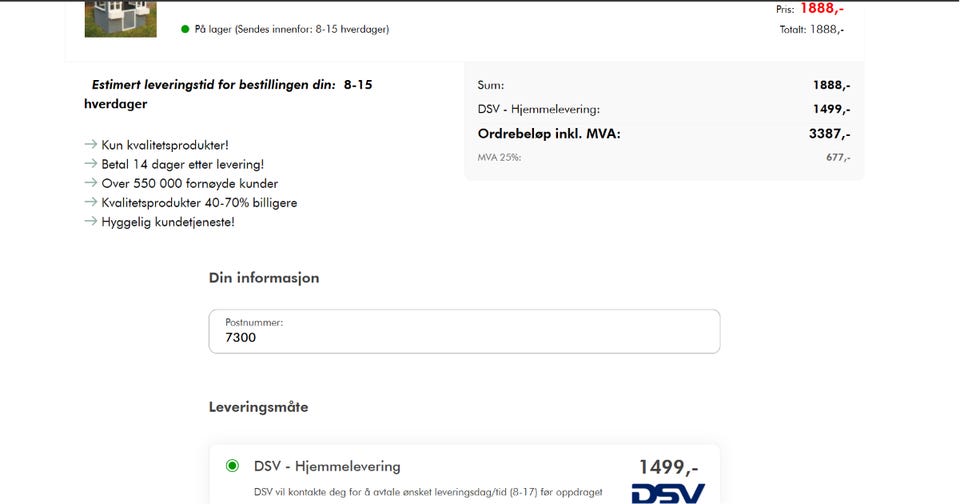Click the arrow beside Betal 14 dager

[x=91, y=164]
